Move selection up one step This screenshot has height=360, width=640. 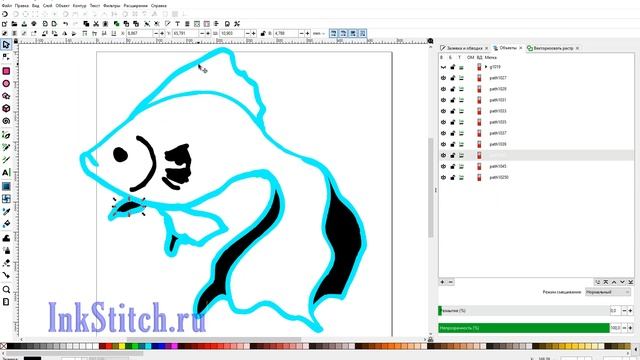(x=614, y=282)
